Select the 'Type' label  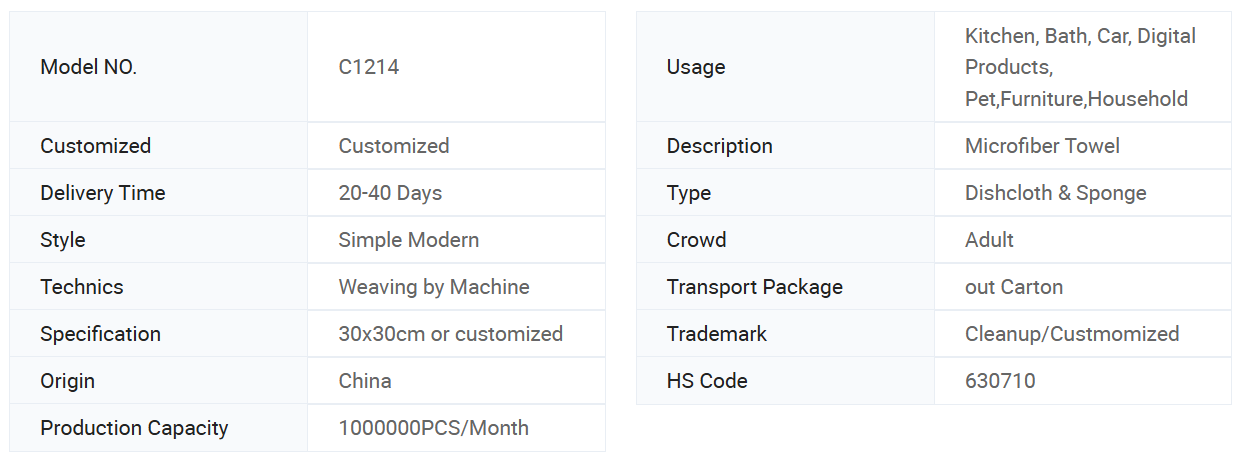(x=689, y=193)
